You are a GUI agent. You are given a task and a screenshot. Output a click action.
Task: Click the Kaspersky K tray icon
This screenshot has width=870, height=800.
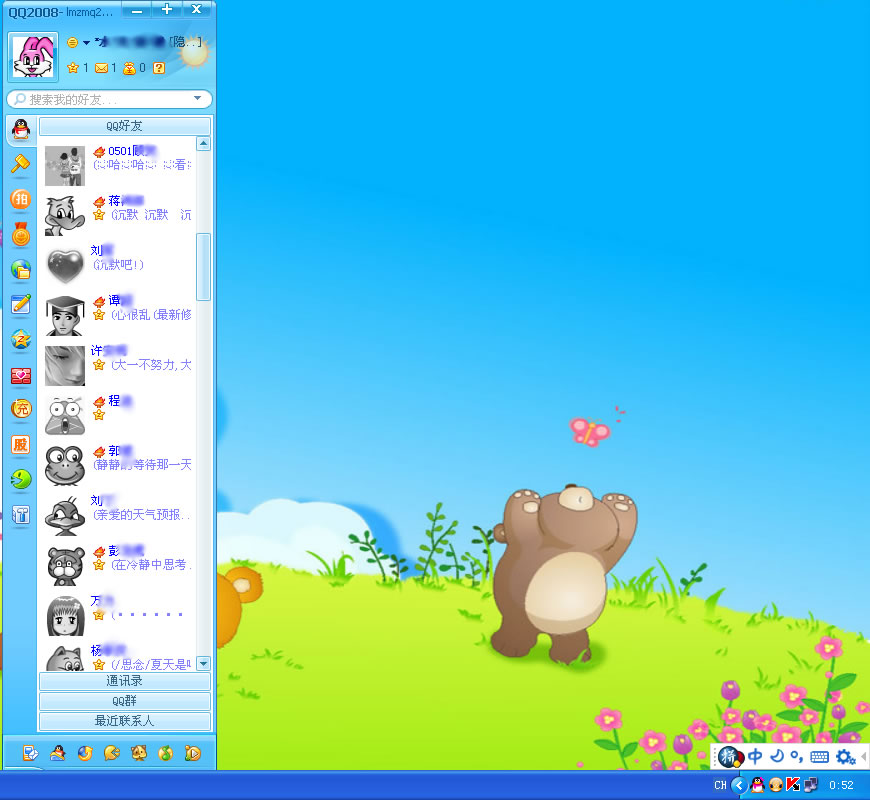[793, 785]
